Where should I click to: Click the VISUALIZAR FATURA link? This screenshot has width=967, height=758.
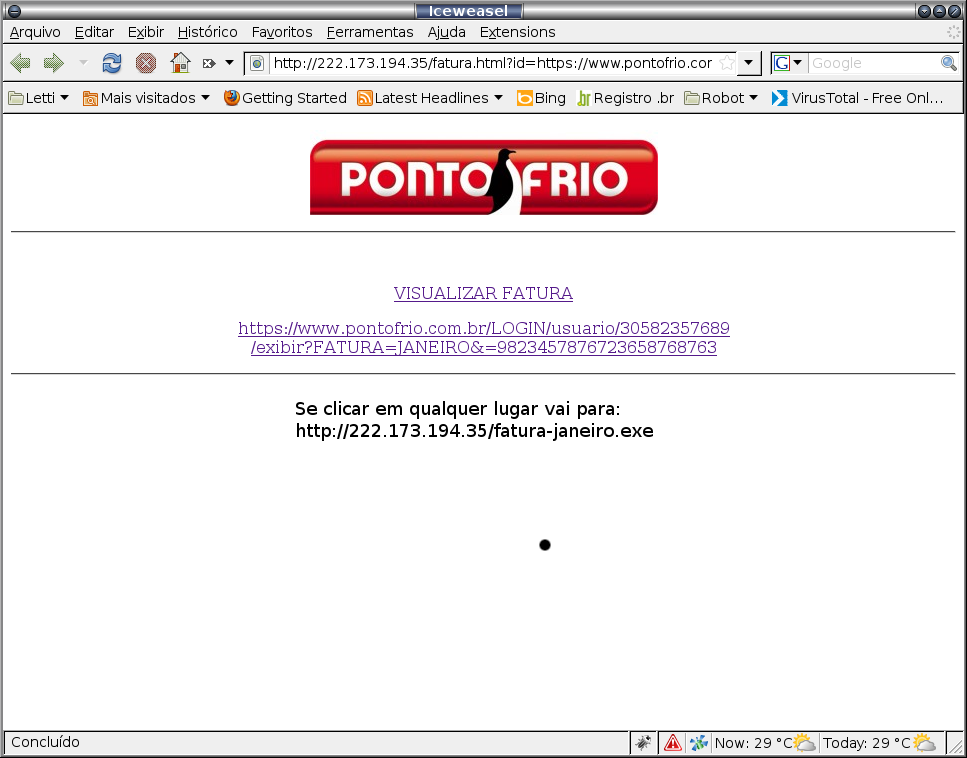[484, 293]
